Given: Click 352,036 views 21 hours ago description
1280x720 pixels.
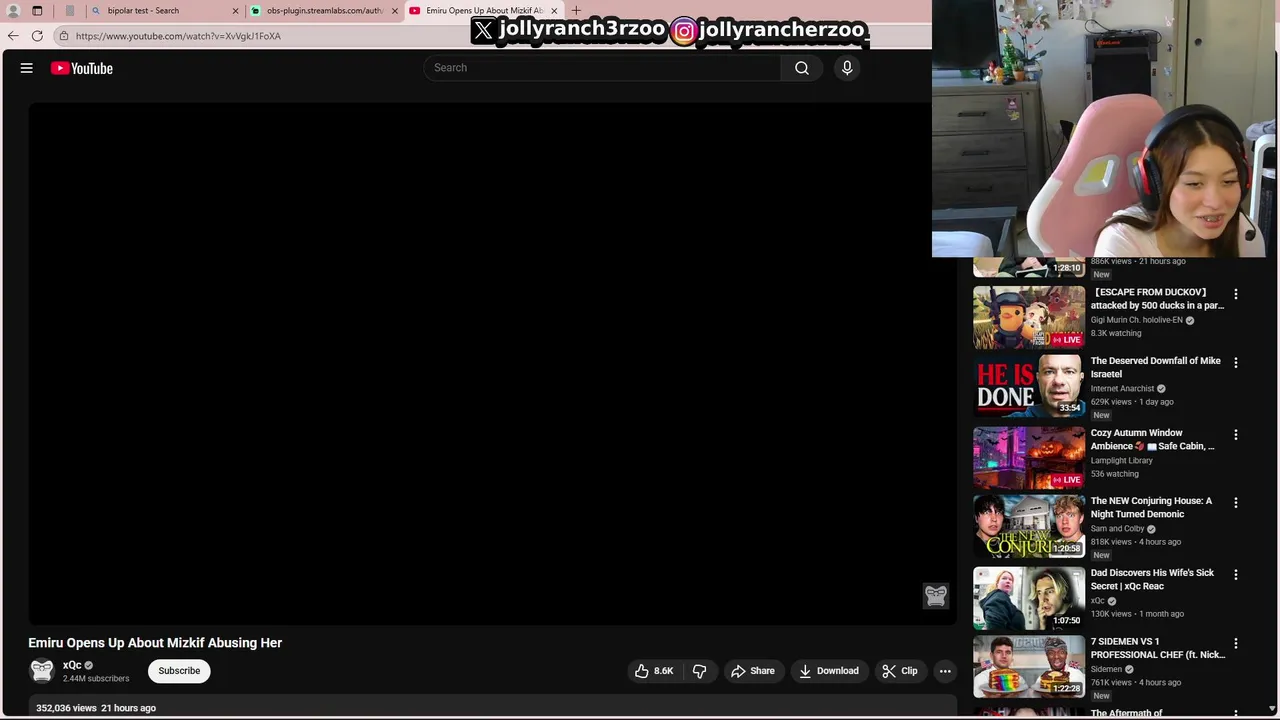Looking at the screenshot, I should click(96, 708).
